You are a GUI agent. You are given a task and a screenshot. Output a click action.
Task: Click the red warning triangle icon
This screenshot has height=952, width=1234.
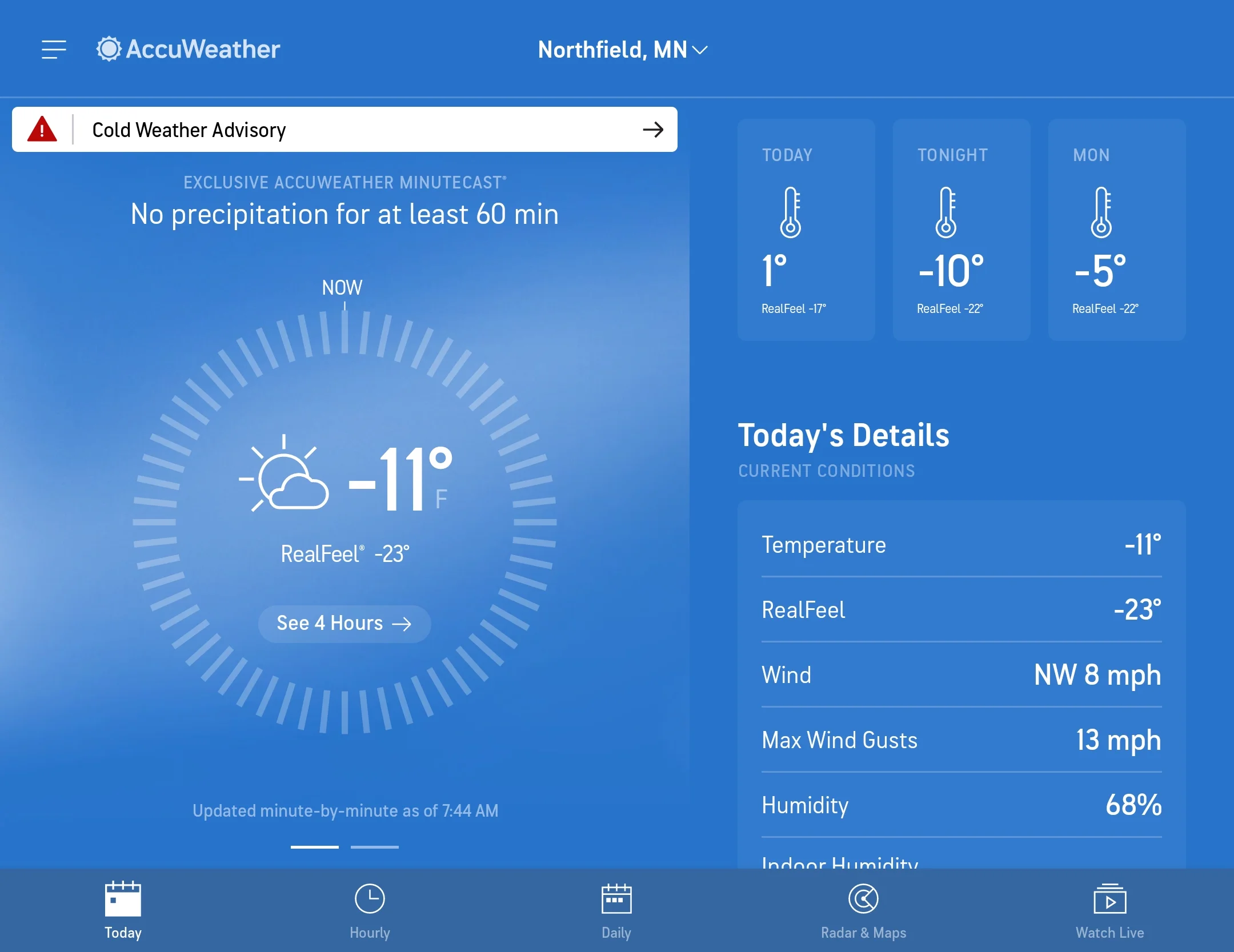point(42,129)
